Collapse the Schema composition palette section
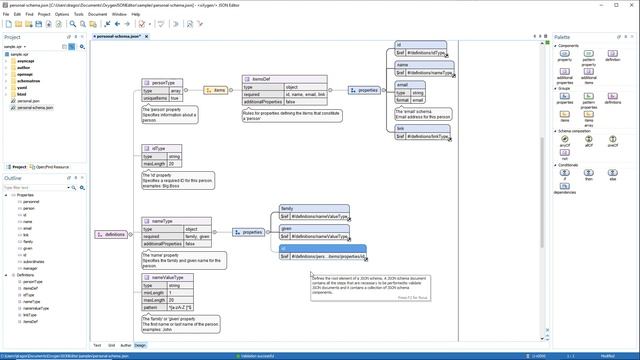The image size is (640, 360). (x=556, y=131)
